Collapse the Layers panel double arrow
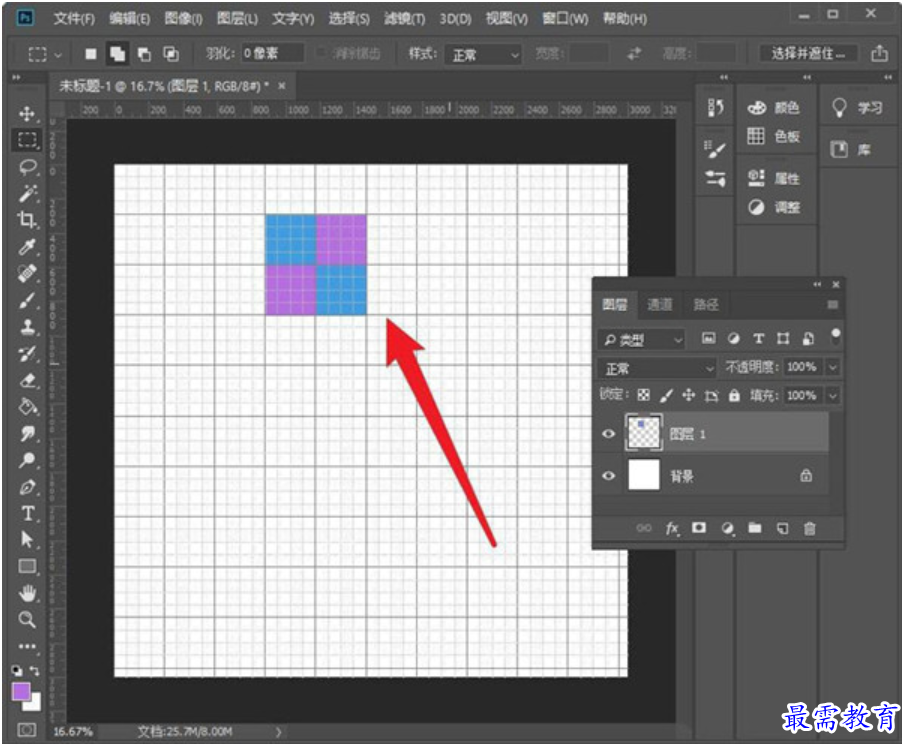The width and height of the screenshot is (906, 749). point(816,284)
